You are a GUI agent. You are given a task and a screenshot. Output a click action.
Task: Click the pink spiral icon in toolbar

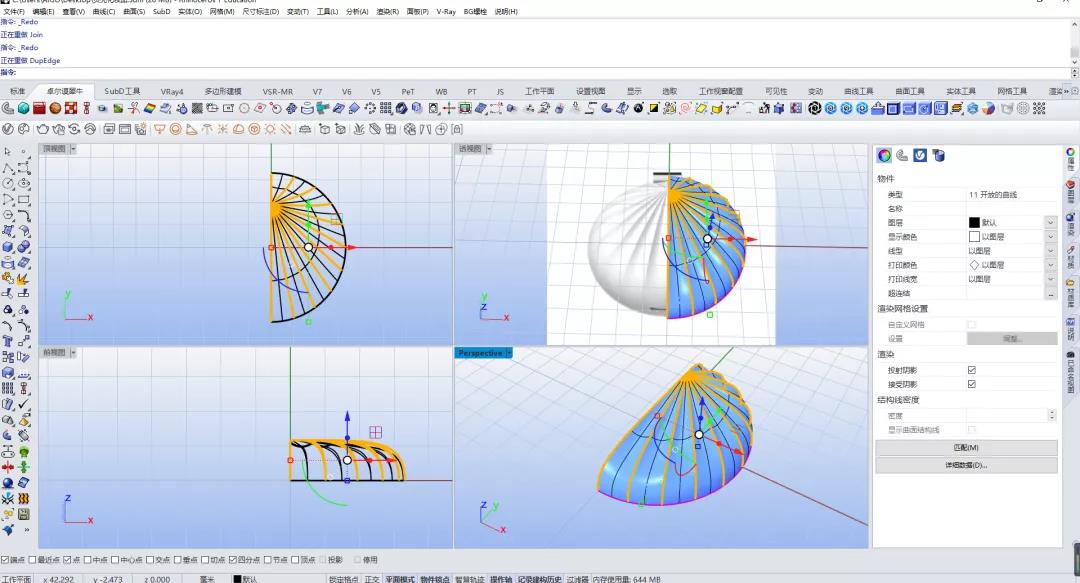(685, 108)
